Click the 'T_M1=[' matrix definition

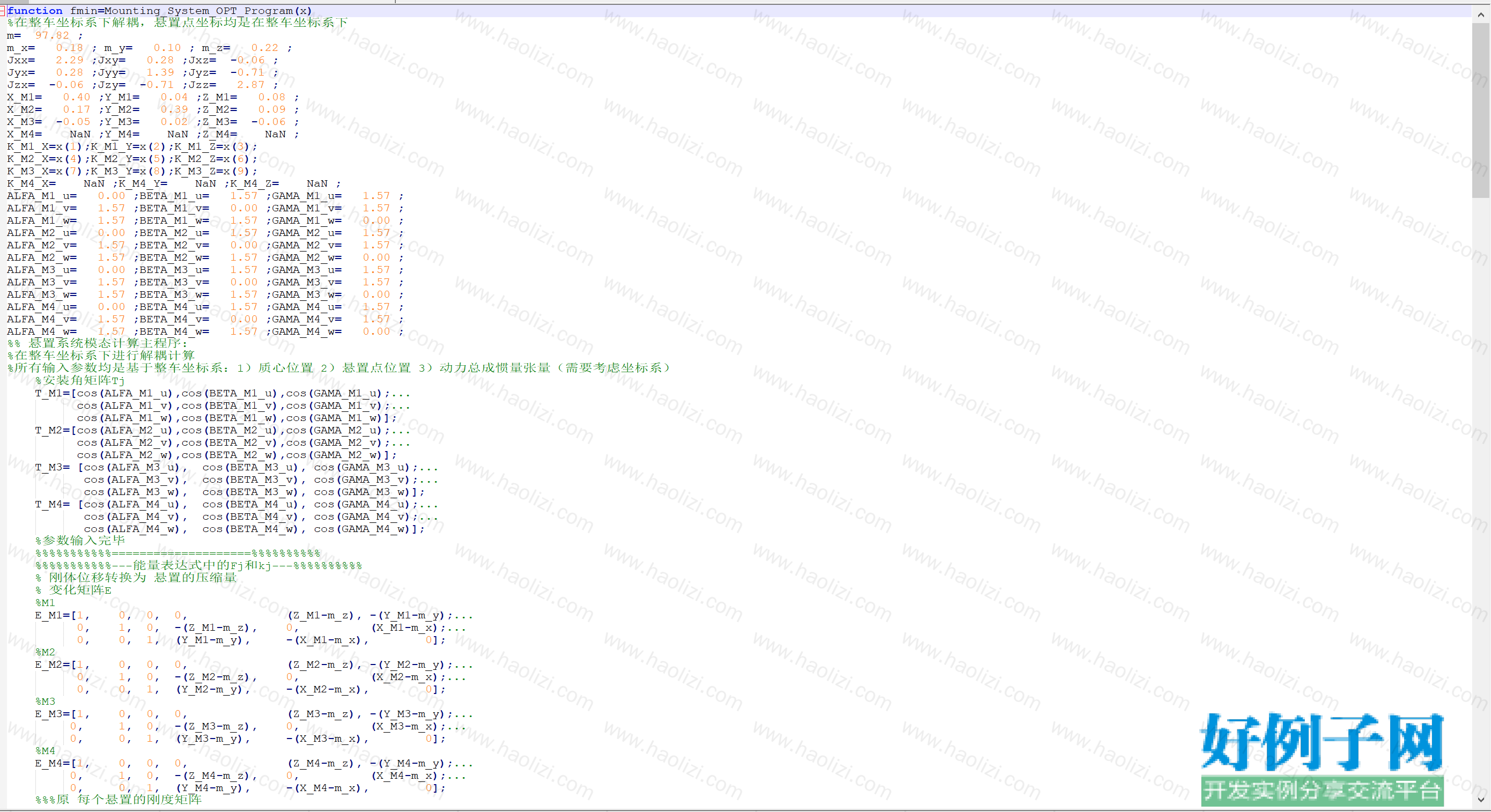point(56,394)
